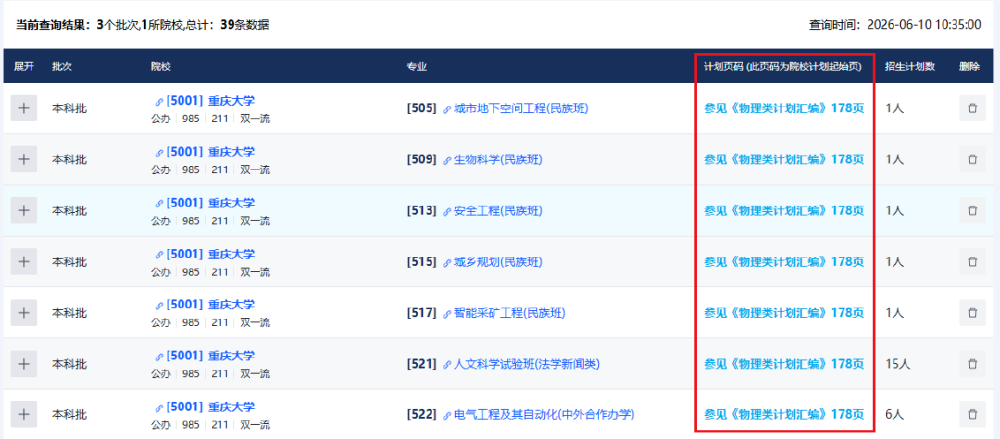Click the 查询时间 2026-06-10 10:35:00 text
Image resolution: width=1000 pixels, height=439 pixels.
(x=895, y=25)
